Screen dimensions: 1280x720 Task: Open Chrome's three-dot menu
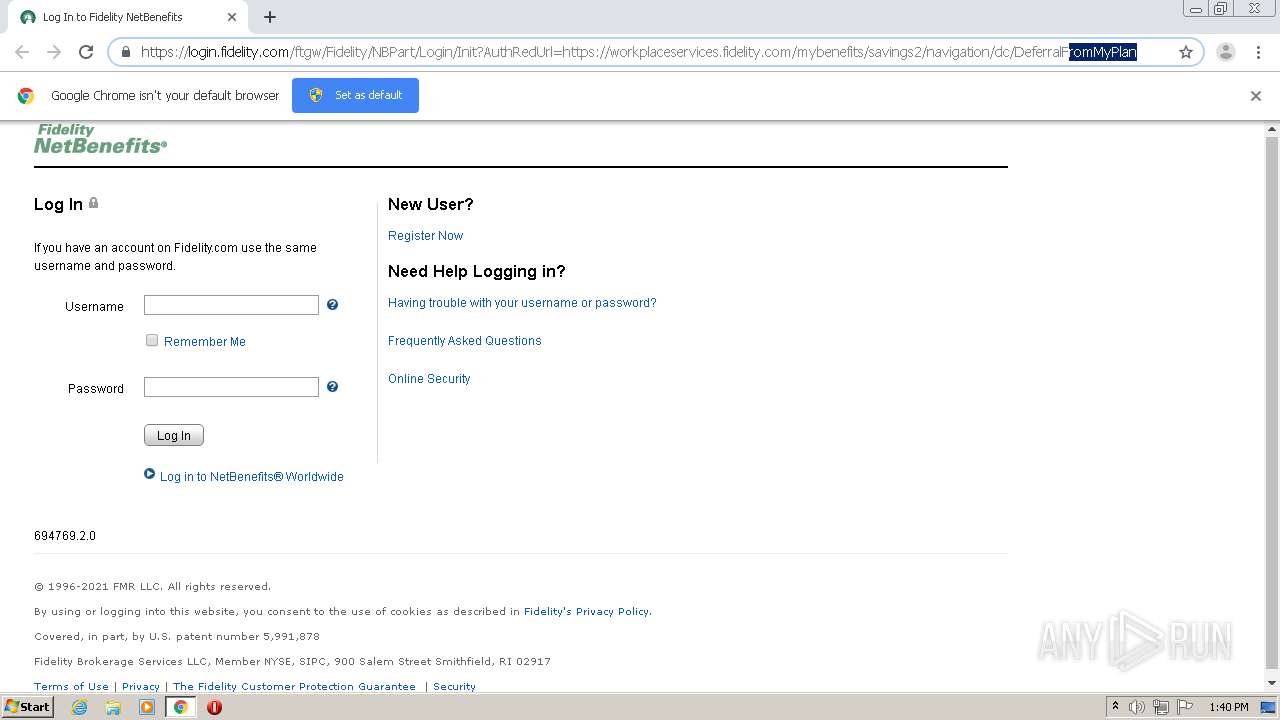[x=1258, y=52]
